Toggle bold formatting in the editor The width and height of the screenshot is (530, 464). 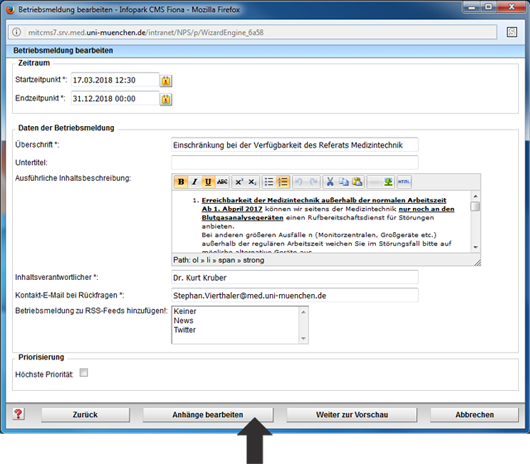coord(181,182)
